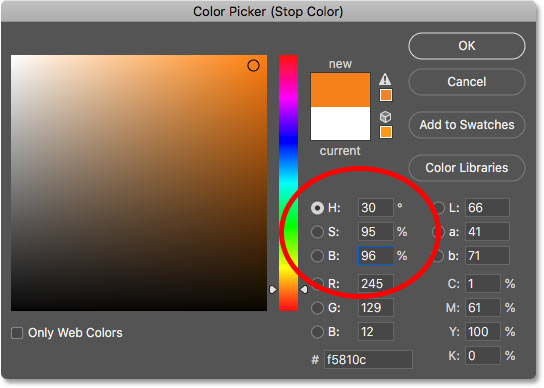Click the Y yellow percentage field
The image size is (544, 388).
pos(483,332)
